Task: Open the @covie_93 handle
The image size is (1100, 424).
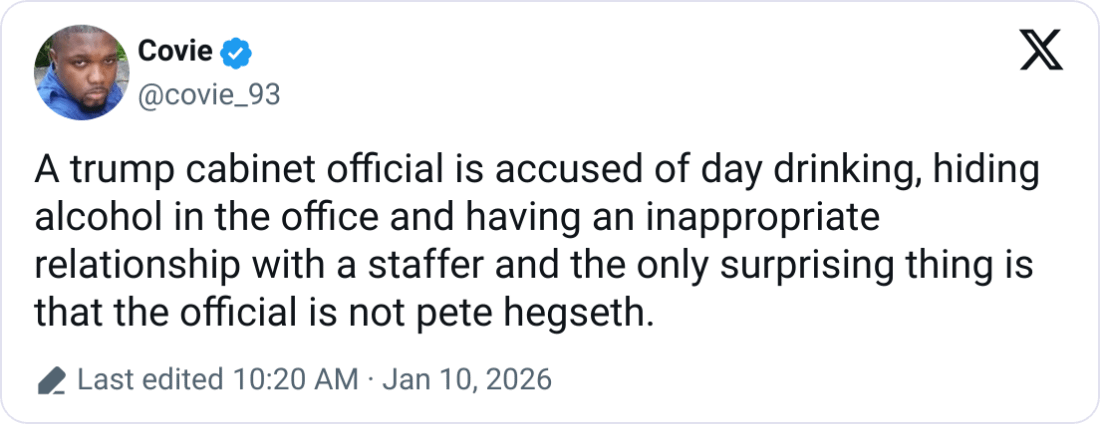Action: pos(206,94)
